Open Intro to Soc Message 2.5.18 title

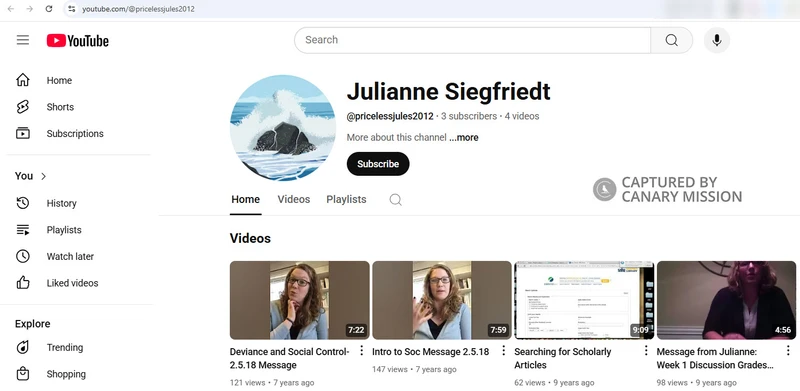pos(431,352)
